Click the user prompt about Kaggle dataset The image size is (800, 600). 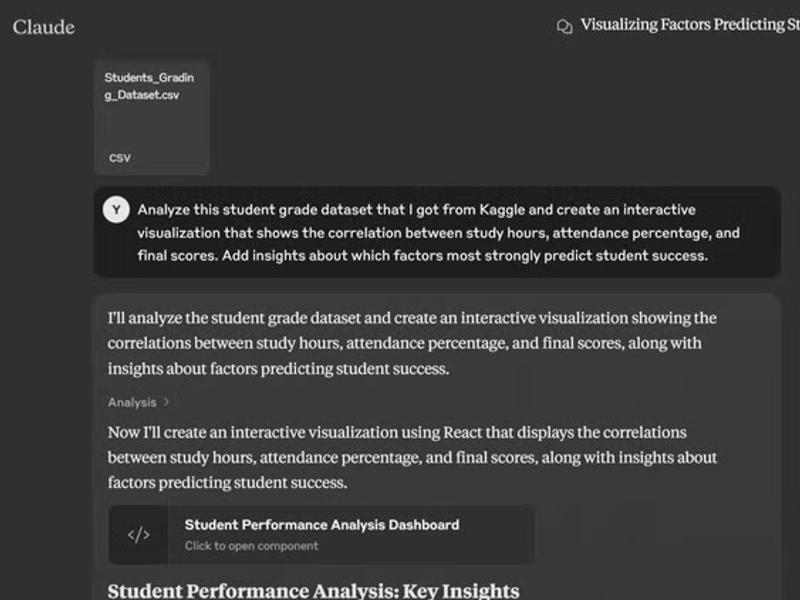tap(438, 232)
